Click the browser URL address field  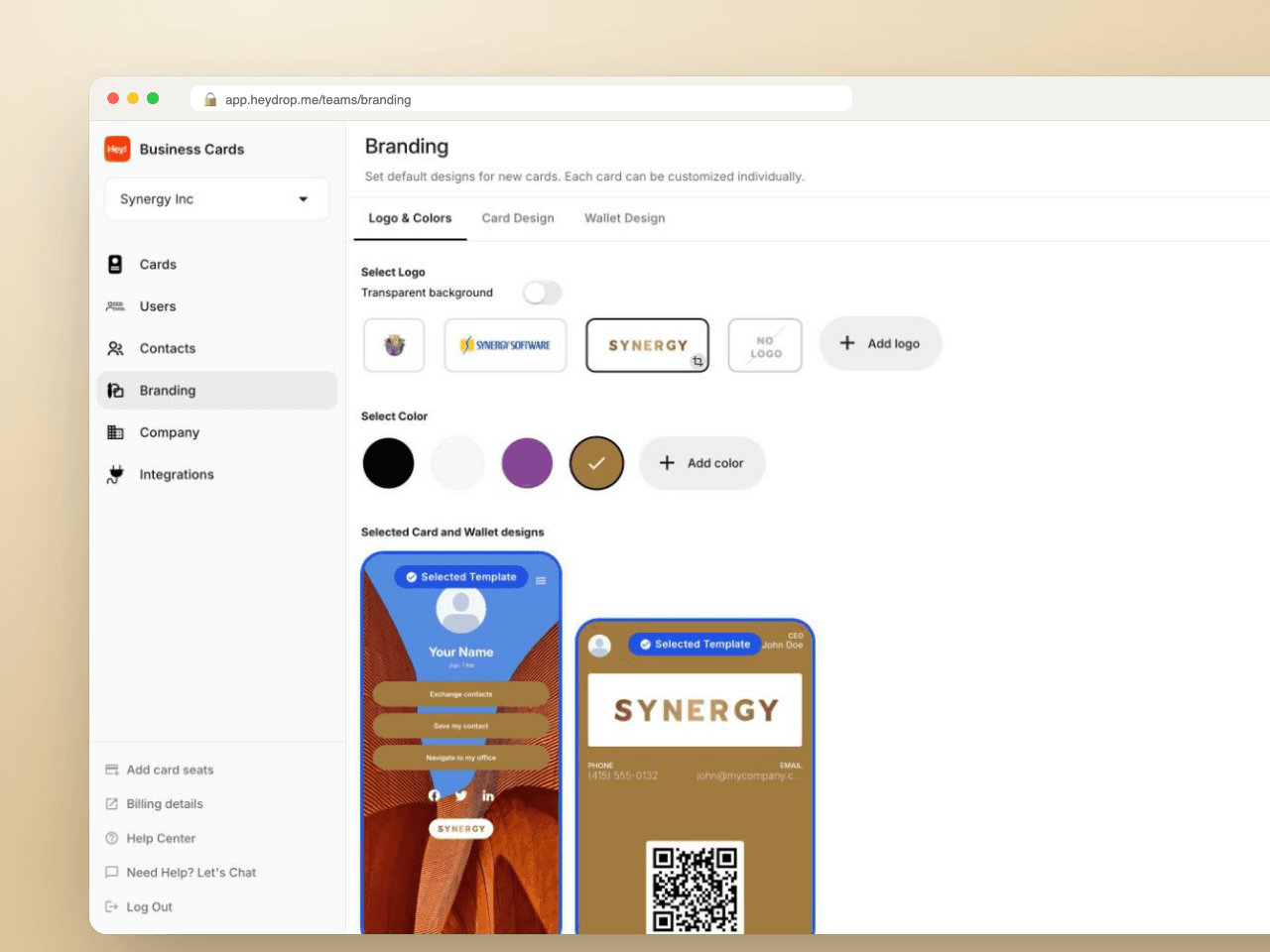521,99
